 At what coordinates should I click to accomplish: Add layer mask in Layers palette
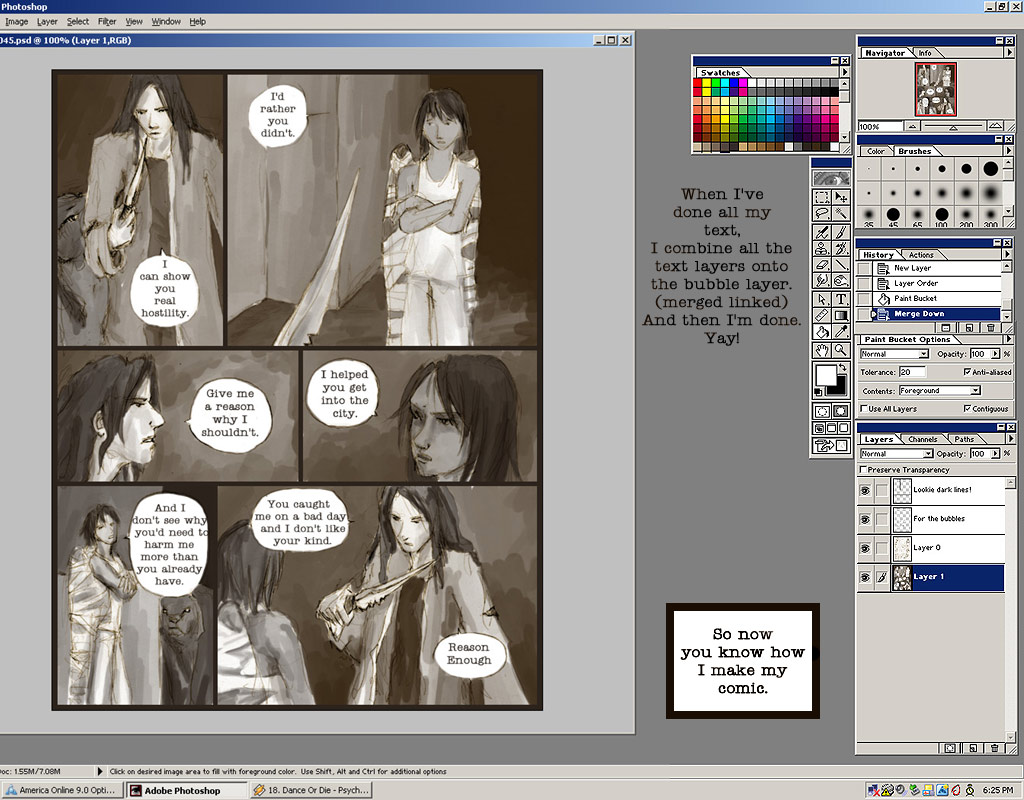click(950, 748)
